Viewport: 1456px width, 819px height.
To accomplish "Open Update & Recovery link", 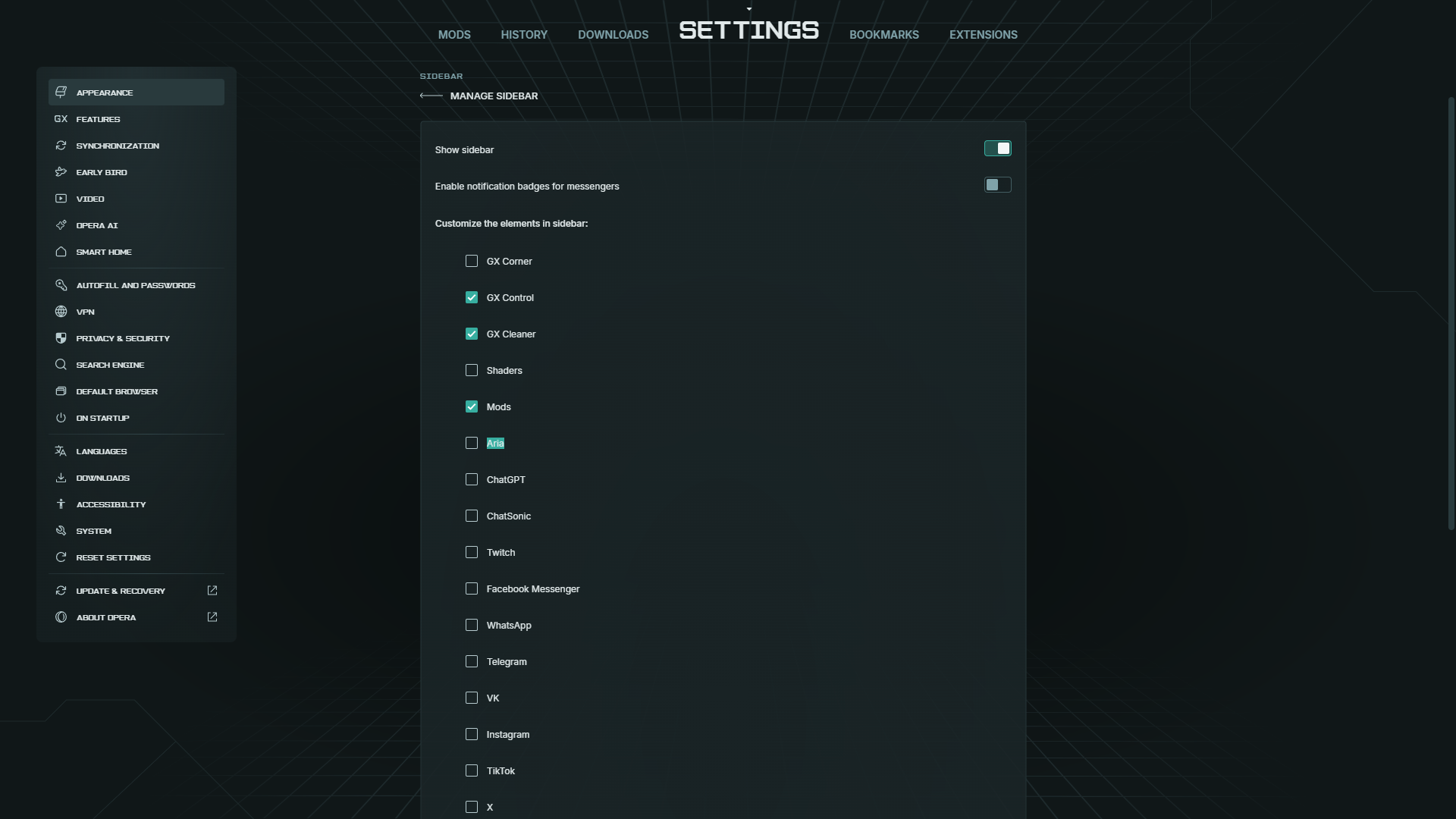I will point(121,591).
